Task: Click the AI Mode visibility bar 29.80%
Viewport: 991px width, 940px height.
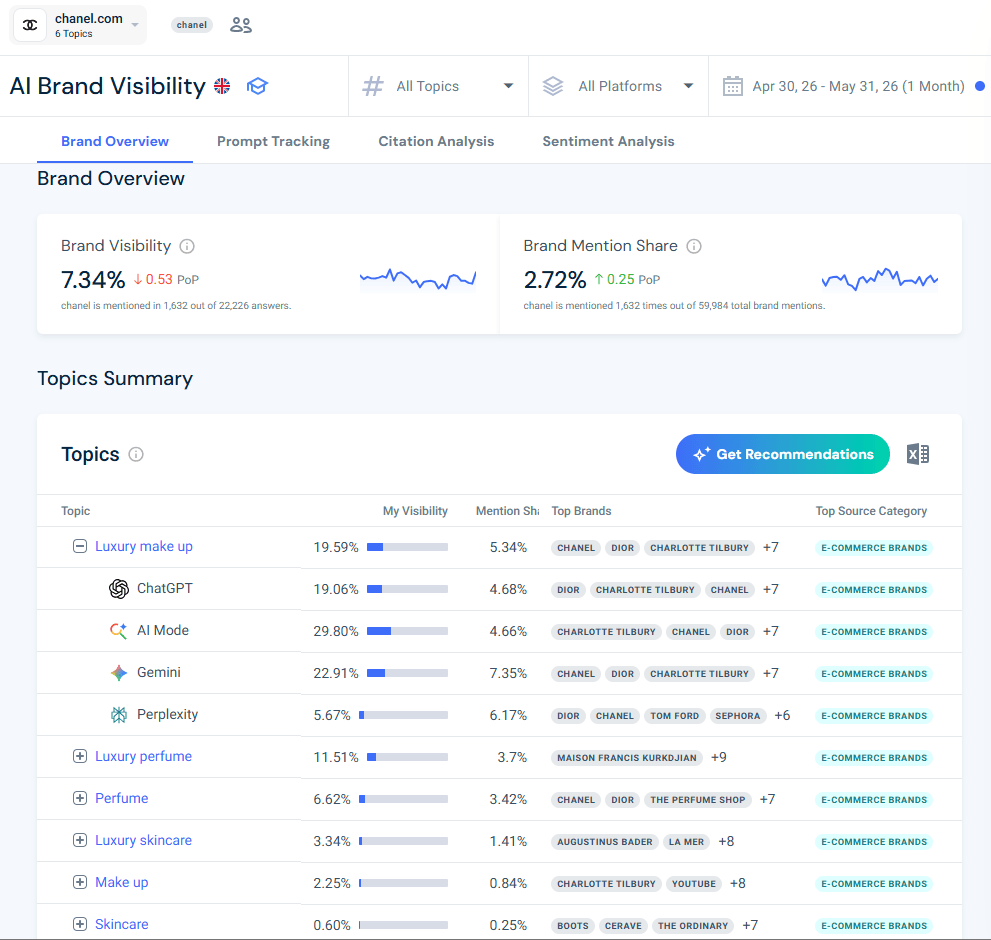Action: pyautogui.click(x=407, y=631)
